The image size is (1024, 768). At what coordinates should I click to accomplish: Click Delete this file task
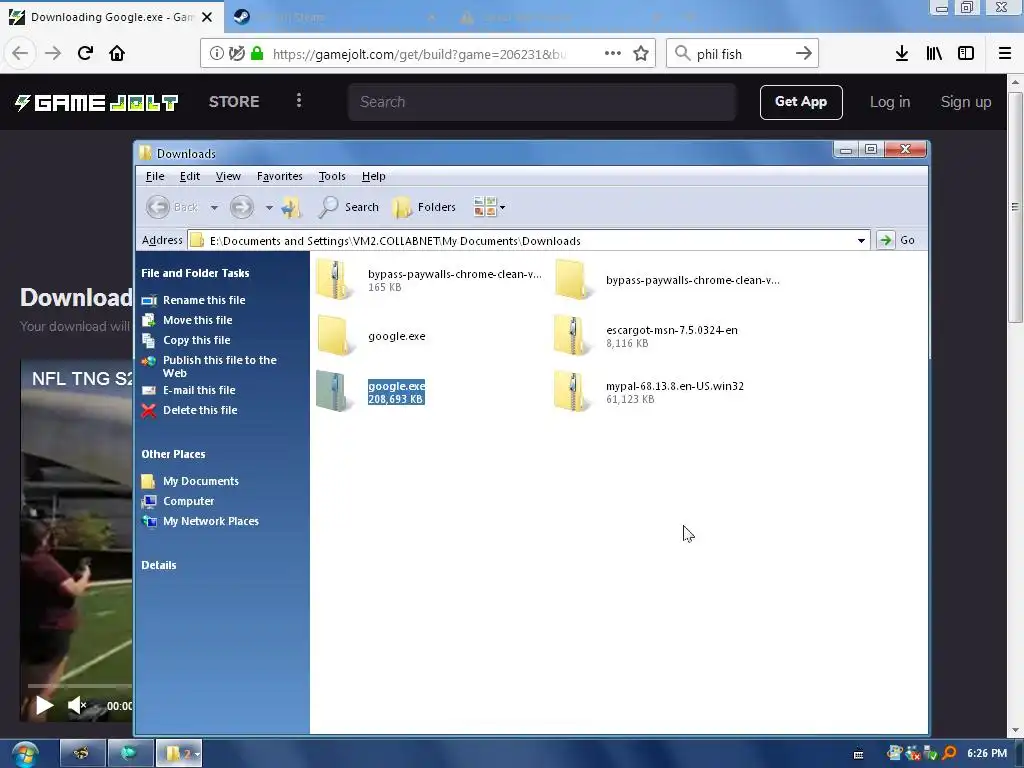pos(200,410)
